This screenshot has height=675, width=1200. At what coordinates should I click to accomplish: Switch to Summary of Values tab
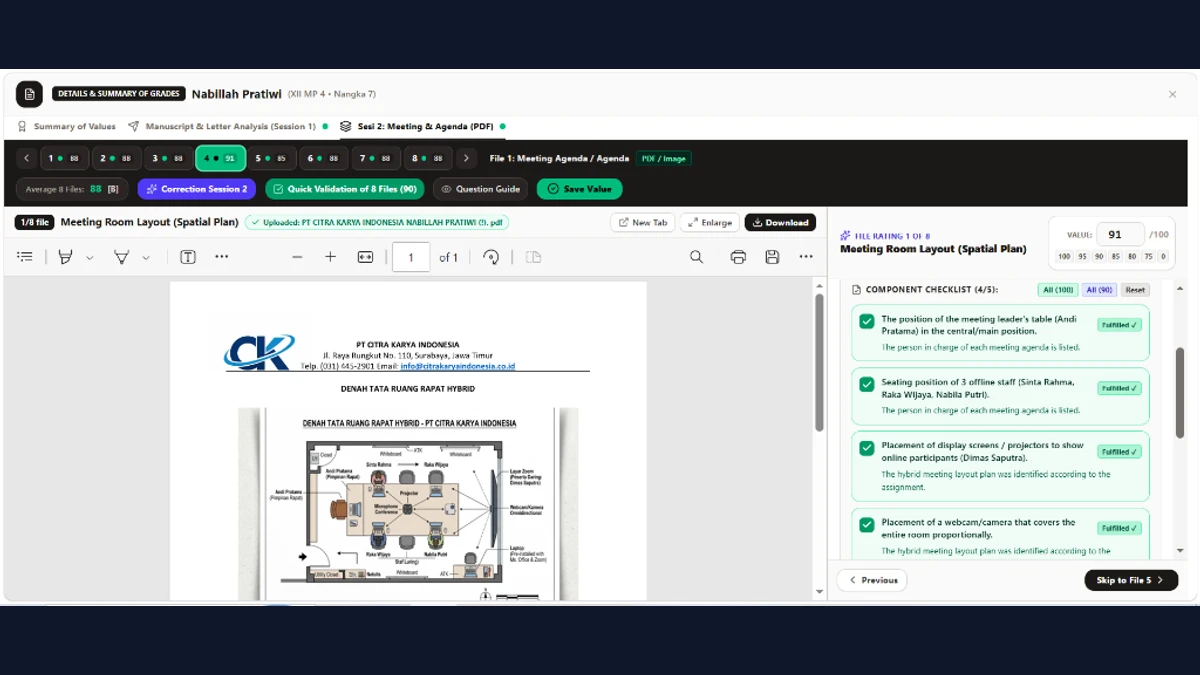pyautogui.click(x=66, y=126)
